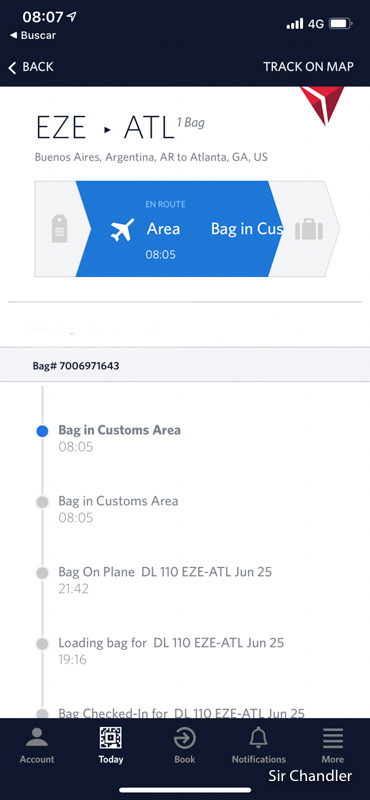Tap the EZE to ATL route heading
This screenshot has width=370, height=800.
point(106,128)
